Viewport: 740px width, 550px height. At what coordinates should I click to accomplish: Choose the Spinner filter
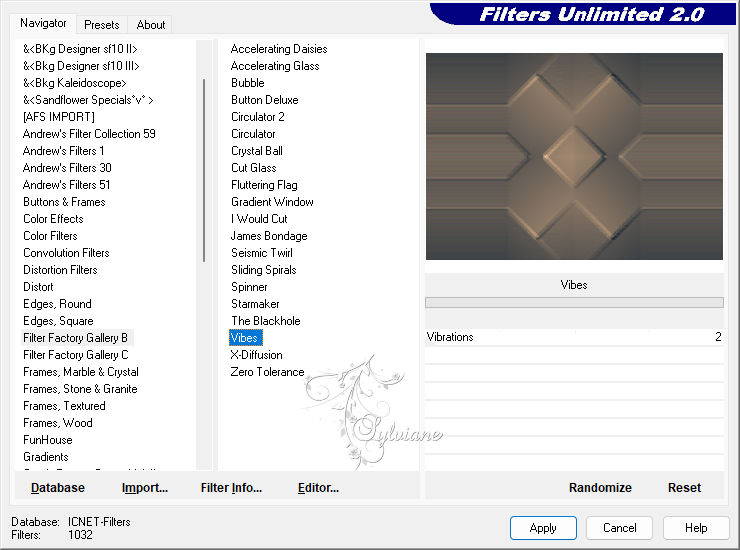coord(249,287)
